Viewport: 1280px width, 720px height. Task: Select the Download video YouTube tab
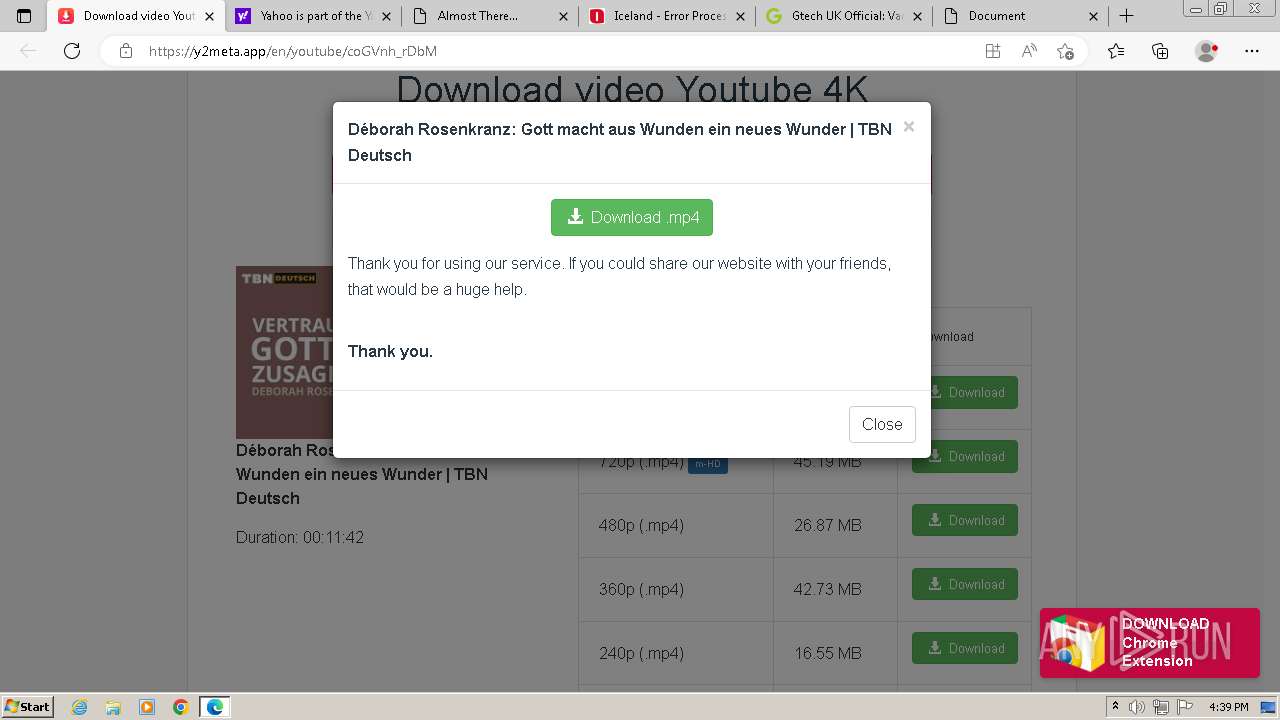138,16
